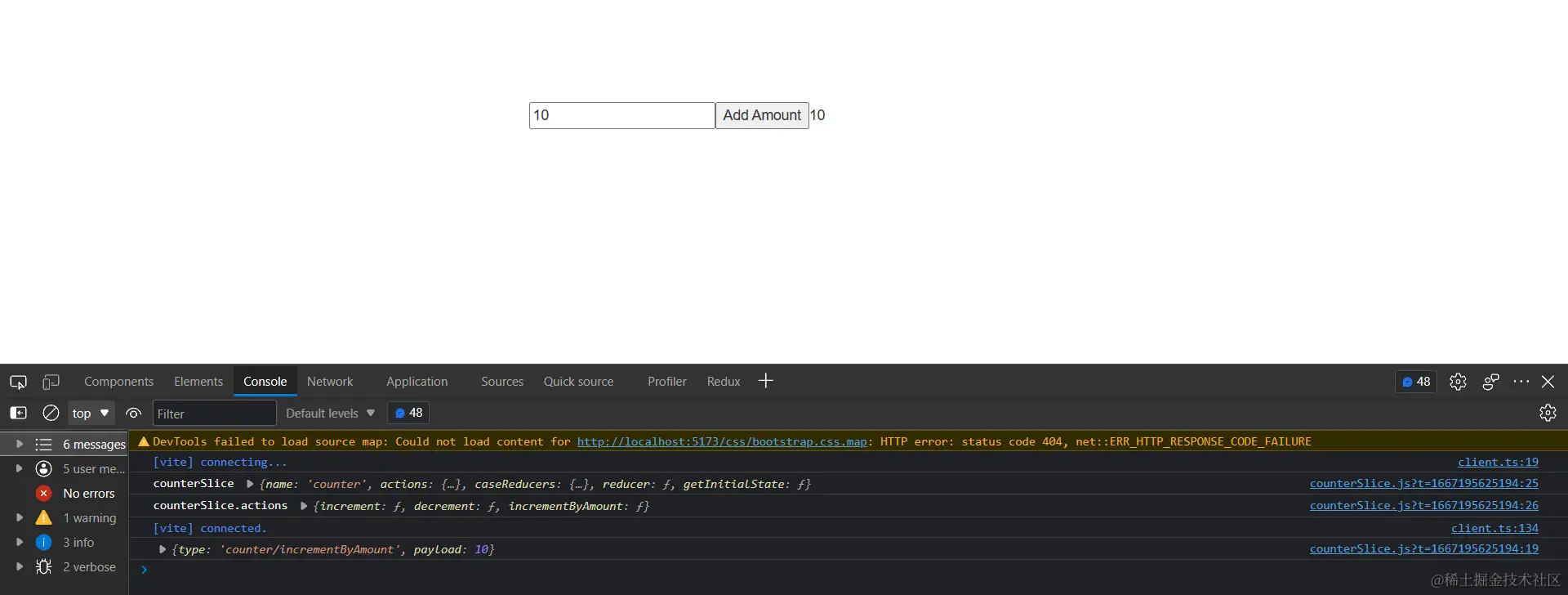Screen dimensions: 1568x595
Task: Toggle the console sidebar panel icon
Action: pyautogui.click(x=18, y=413)
